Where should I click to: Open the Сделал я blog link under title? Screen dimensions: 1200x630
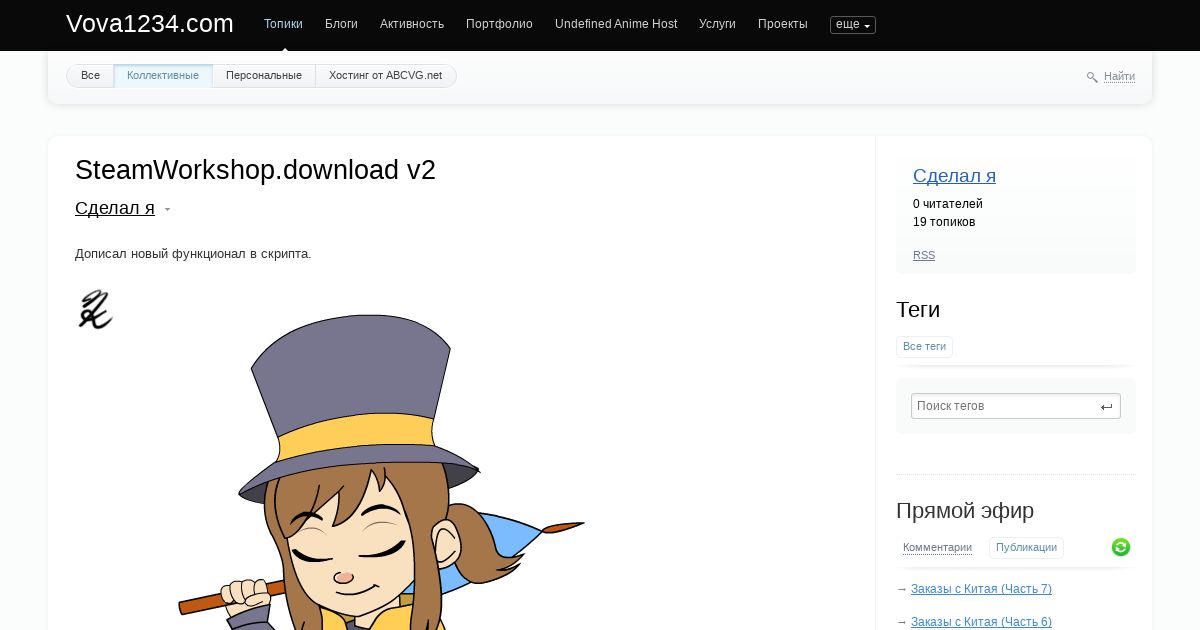point(115,208)
